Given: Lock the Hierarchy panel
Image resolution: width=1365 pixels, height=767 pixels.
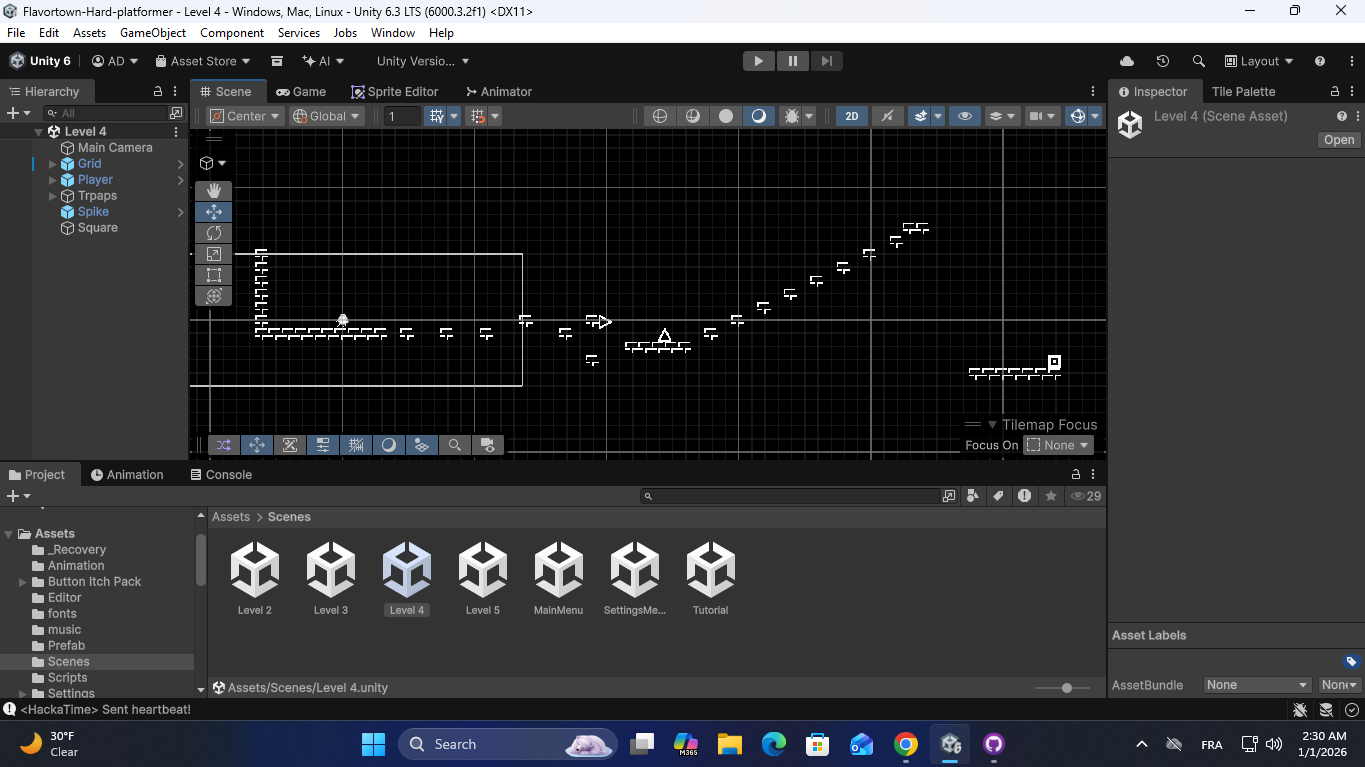Looking at the screenshot, I should pos(158,91).
